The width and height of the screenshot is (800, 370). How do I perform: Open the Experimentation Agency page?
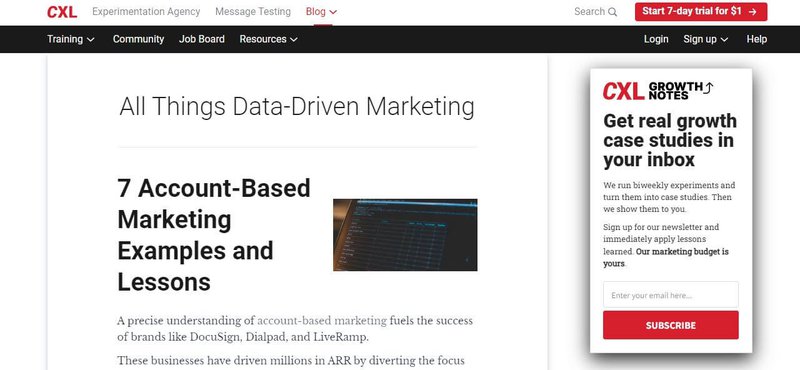coord(146,11)
